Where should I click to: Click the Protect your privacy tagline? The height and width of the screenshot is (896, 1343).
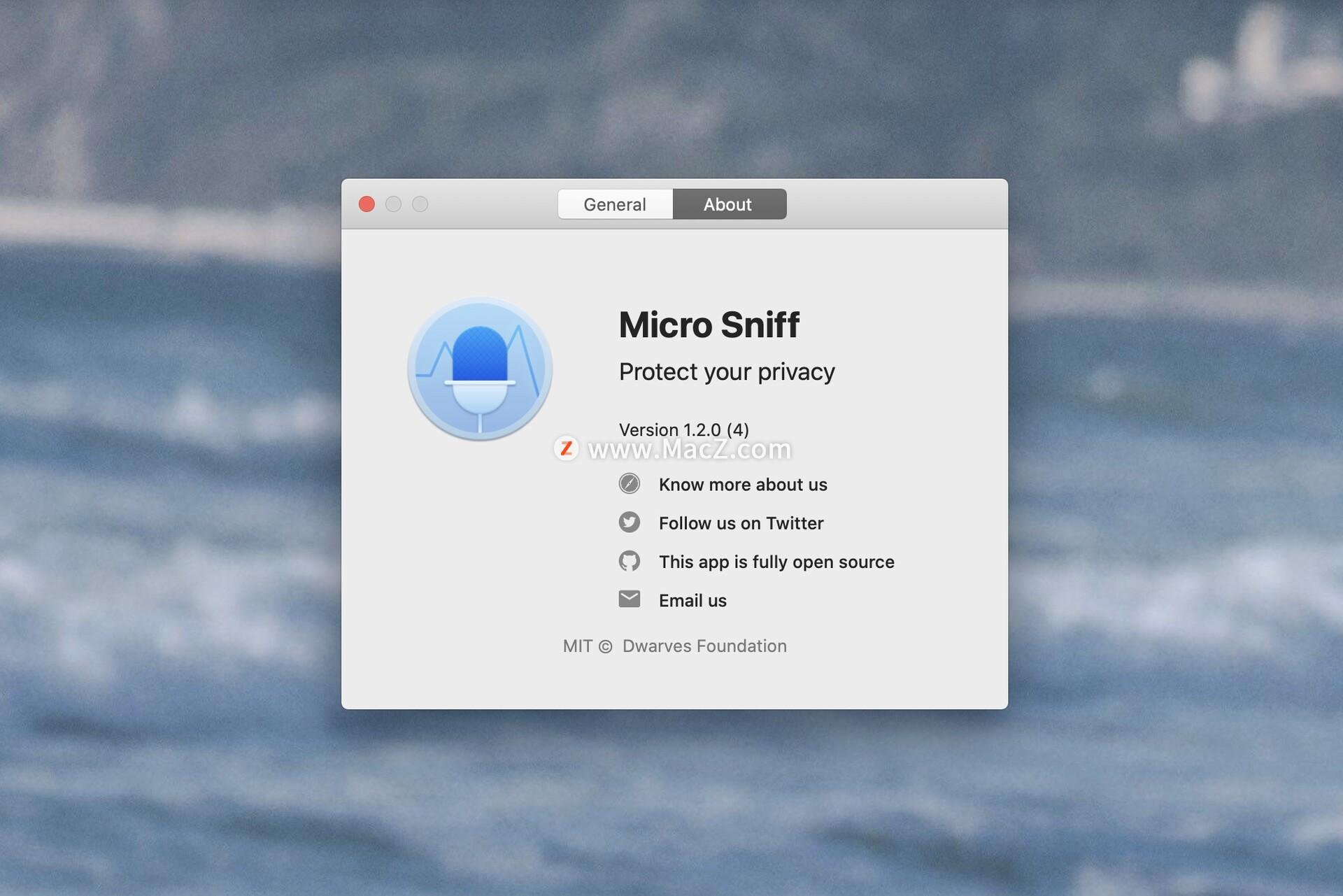[727, 372]
